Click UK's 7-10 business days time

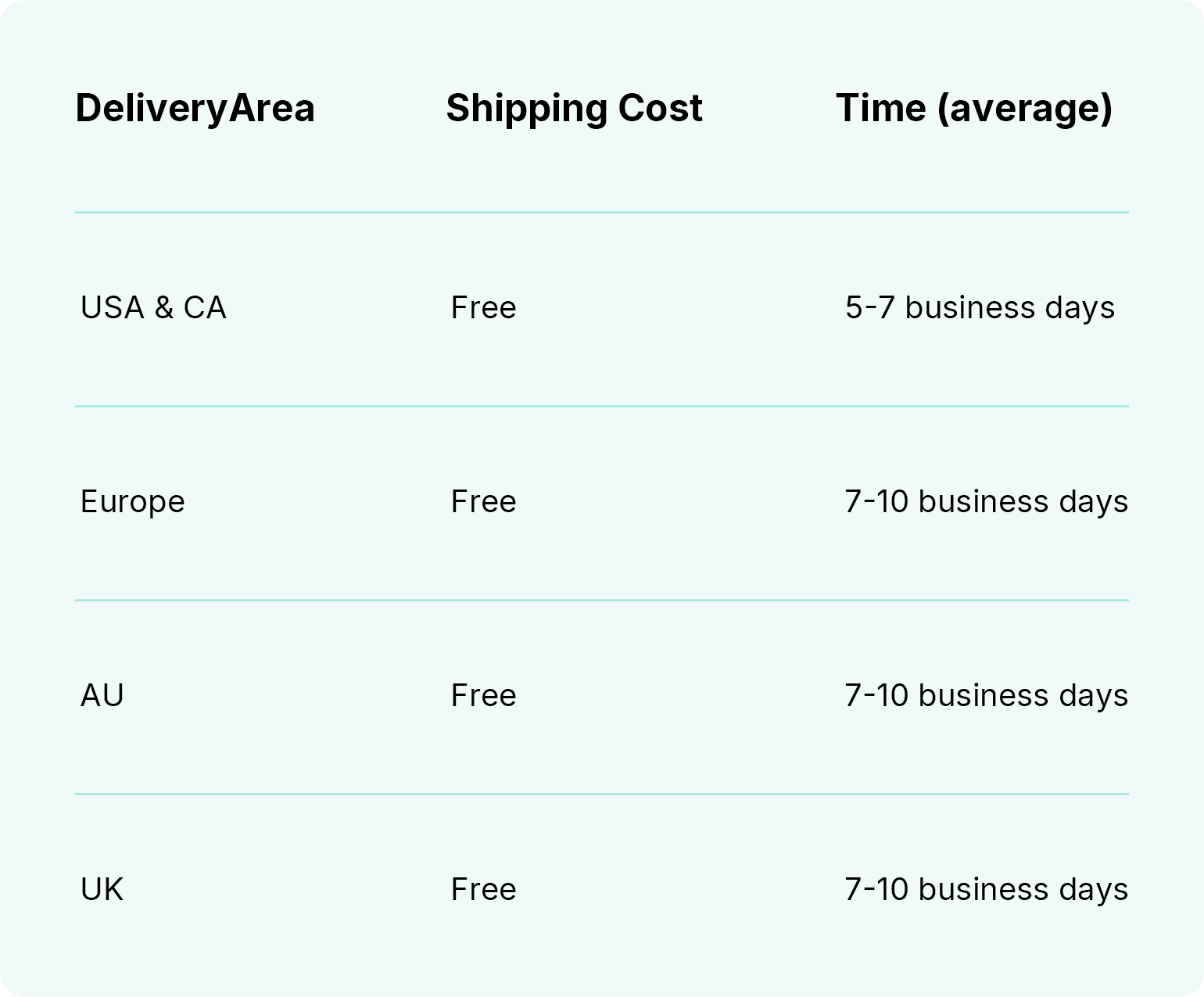point(986,889)
